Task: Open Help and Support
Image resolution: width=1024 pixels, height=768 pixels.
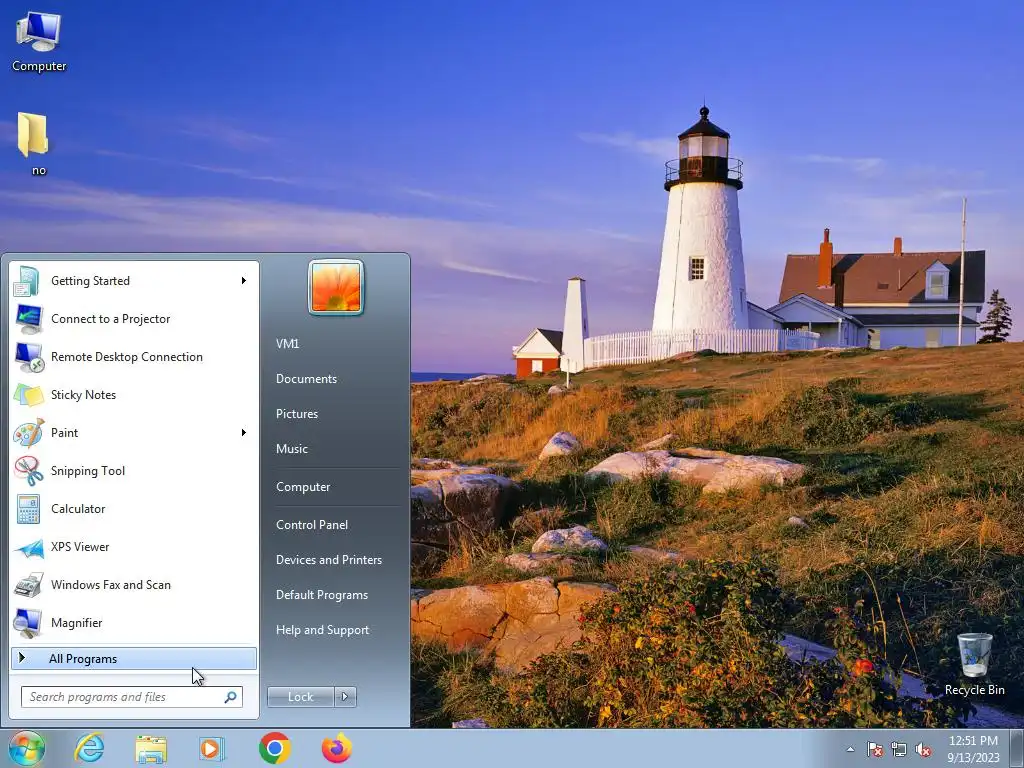Action: (x=322, y=630)
